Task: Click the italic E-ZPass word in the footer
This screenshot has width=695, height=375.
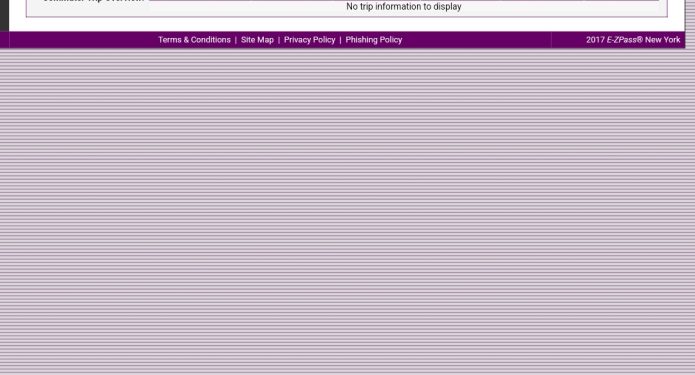Action: [x=621, y=40]
